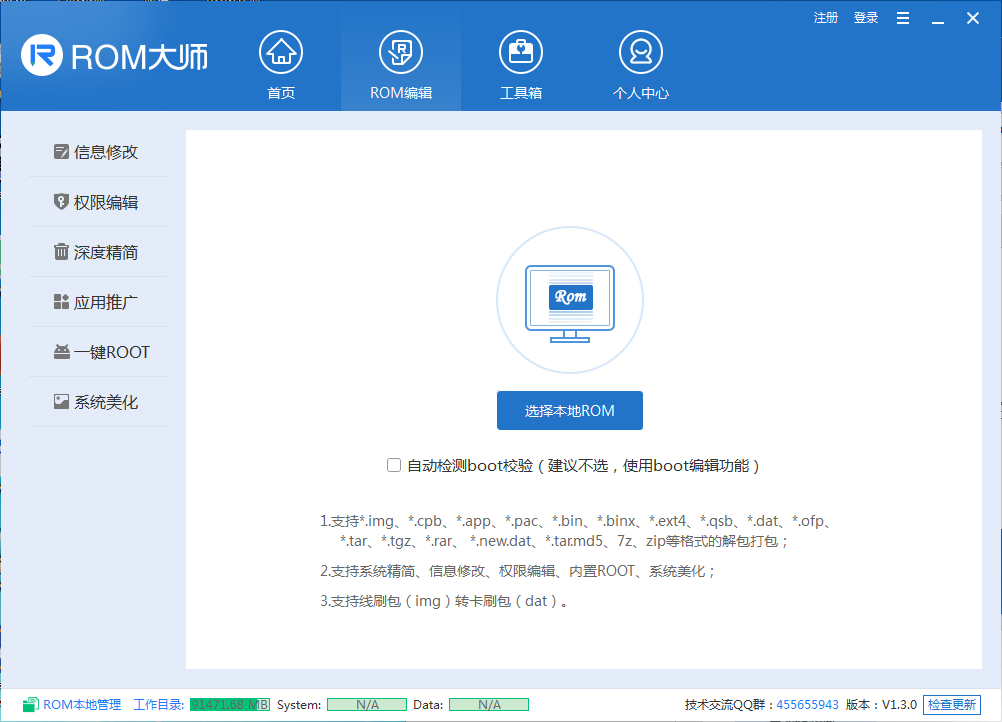Click the 应用推广 apps icon

click(61, 302)
